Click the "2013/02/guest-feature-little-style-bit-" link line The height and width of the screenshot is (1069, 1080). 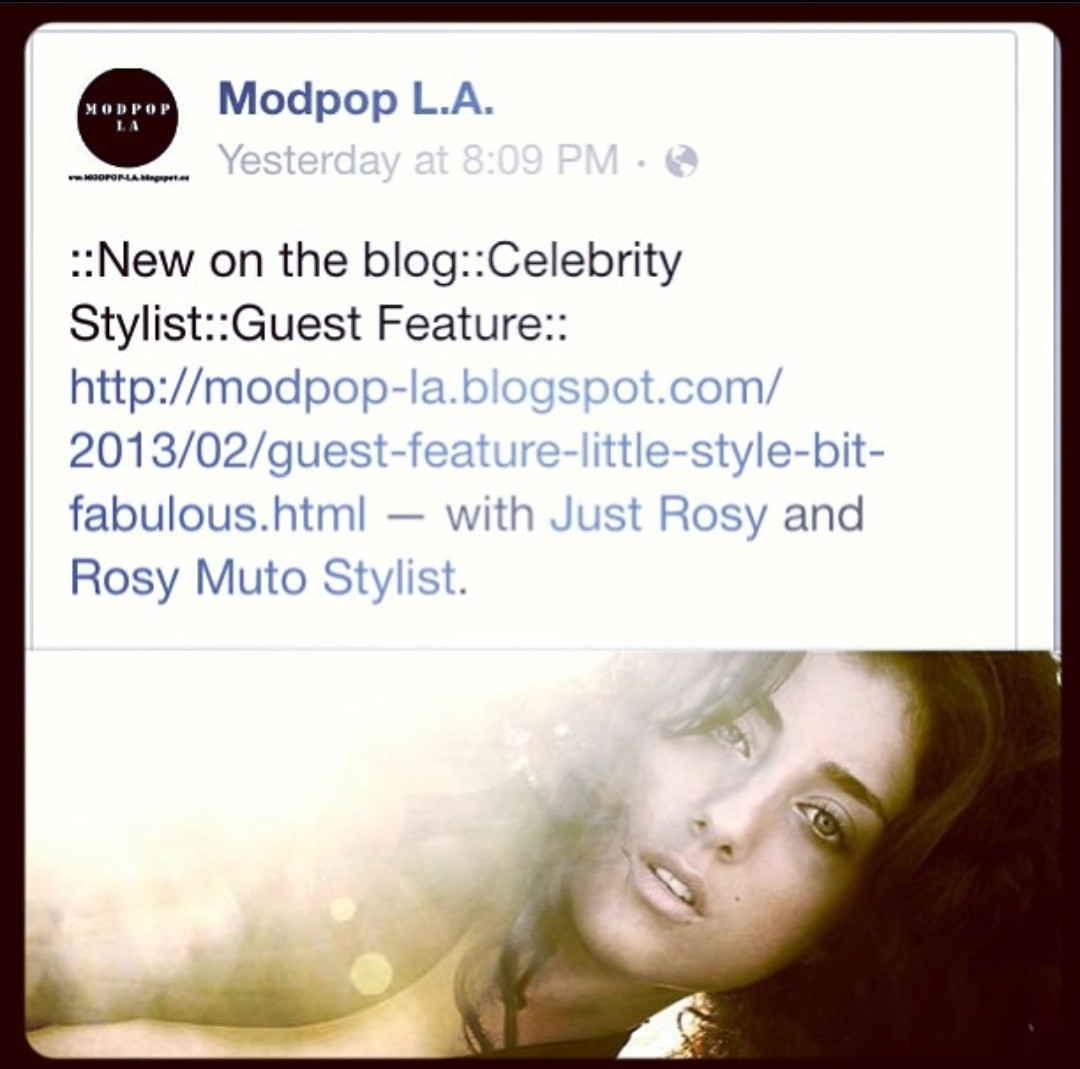pyautogui.click(x=477, y=452)
